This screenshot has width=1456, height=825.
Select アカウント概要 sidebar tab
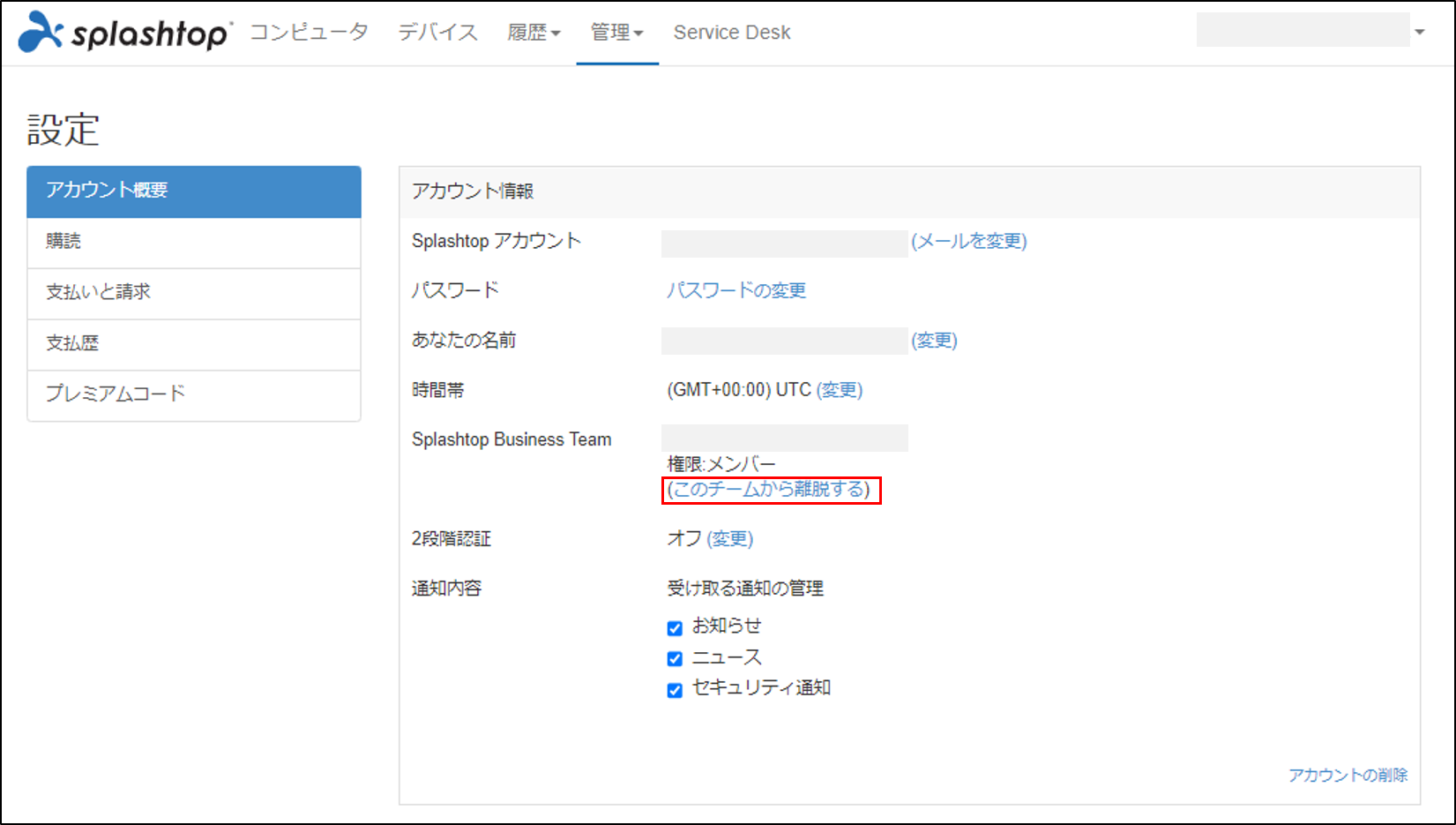pyautogui.click(x=194, y=191)
